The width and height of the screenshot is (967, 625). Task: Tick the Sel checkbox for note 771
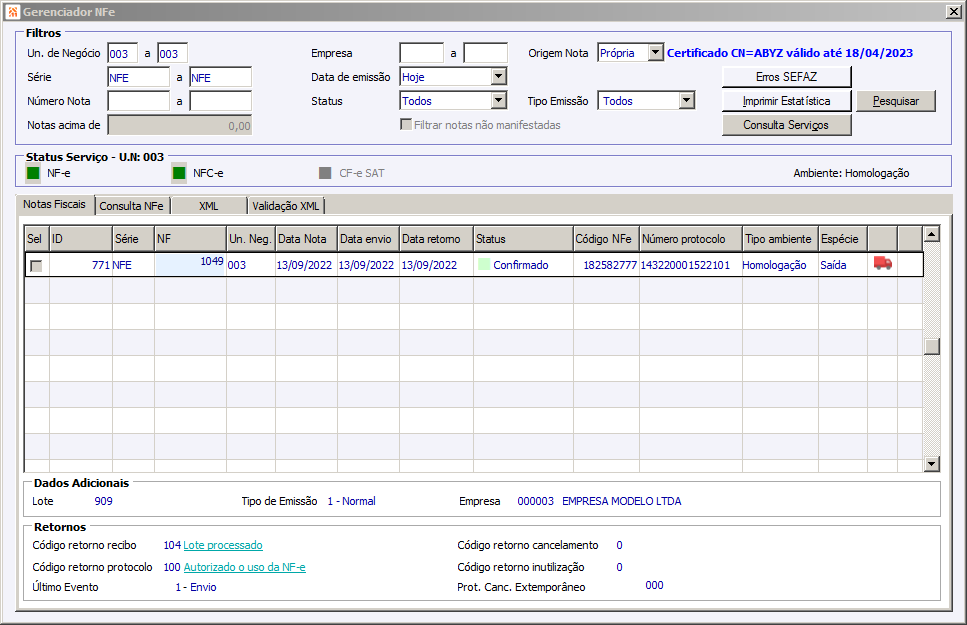36,265
